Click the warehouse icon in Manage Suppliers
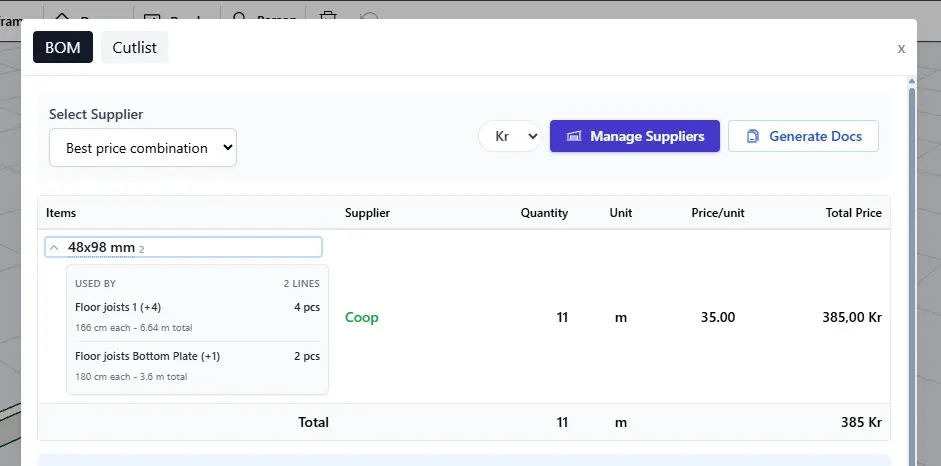The image size is (941, 466). pos(574,136)
